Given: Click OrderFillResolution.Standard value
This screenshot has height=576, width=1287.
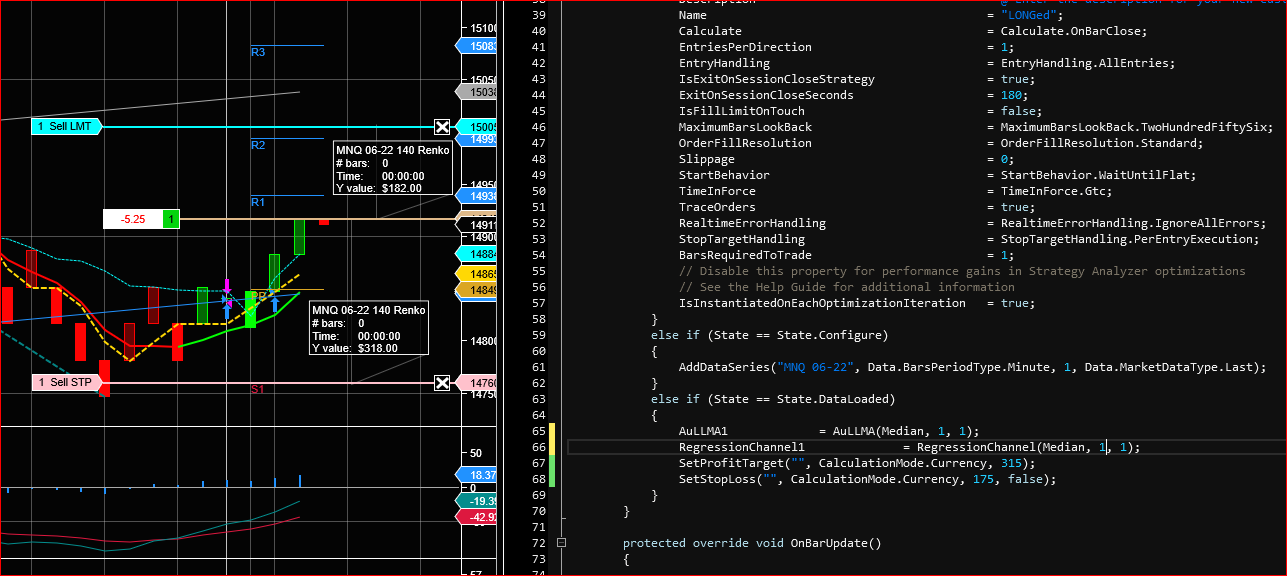Looking at the screenshot, I should pyautogui.click(x=1099, y=143).
